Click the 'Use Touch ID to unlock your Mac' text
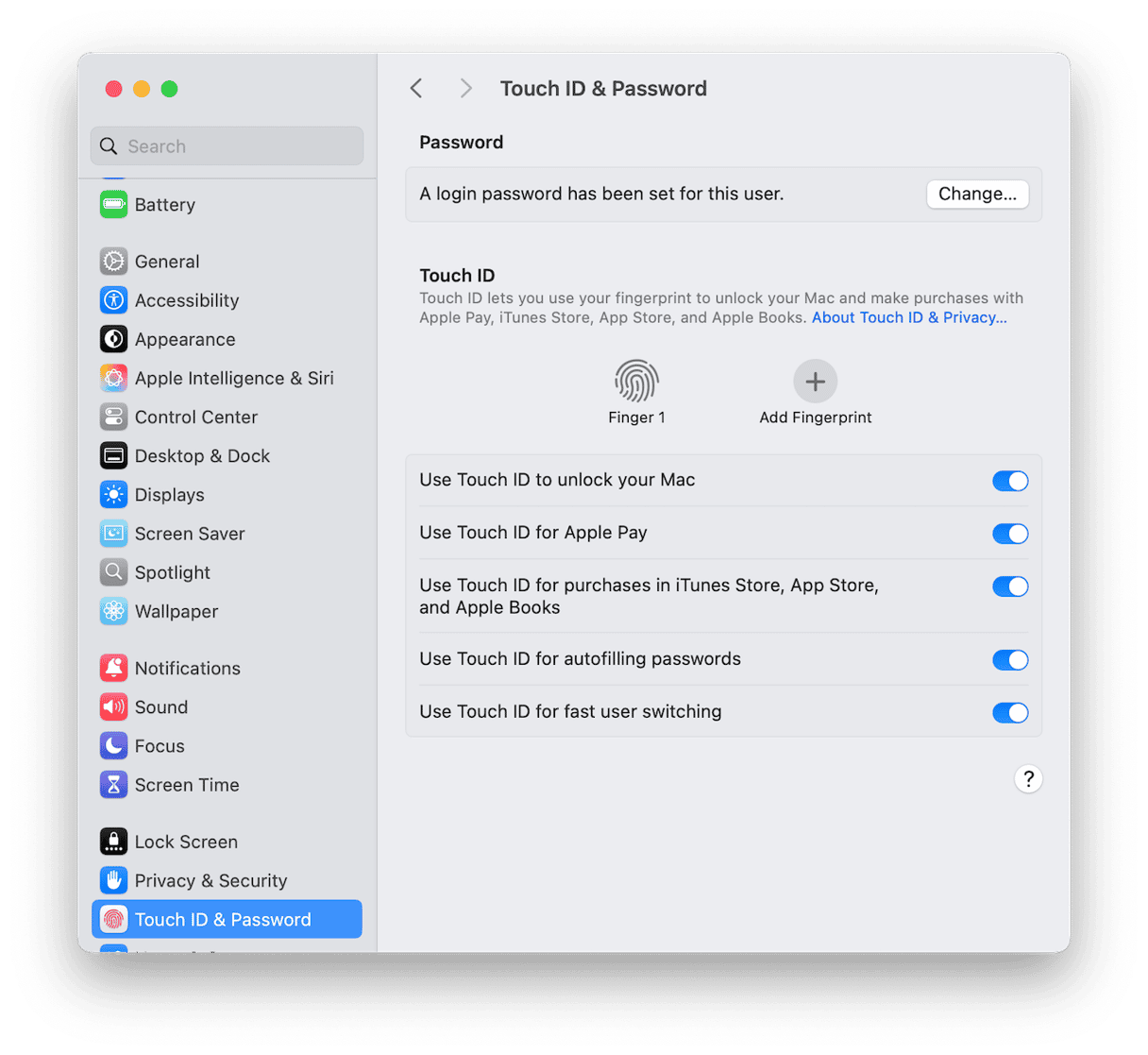Viewport: 1148px width, 1055px height. pos(557,480)
